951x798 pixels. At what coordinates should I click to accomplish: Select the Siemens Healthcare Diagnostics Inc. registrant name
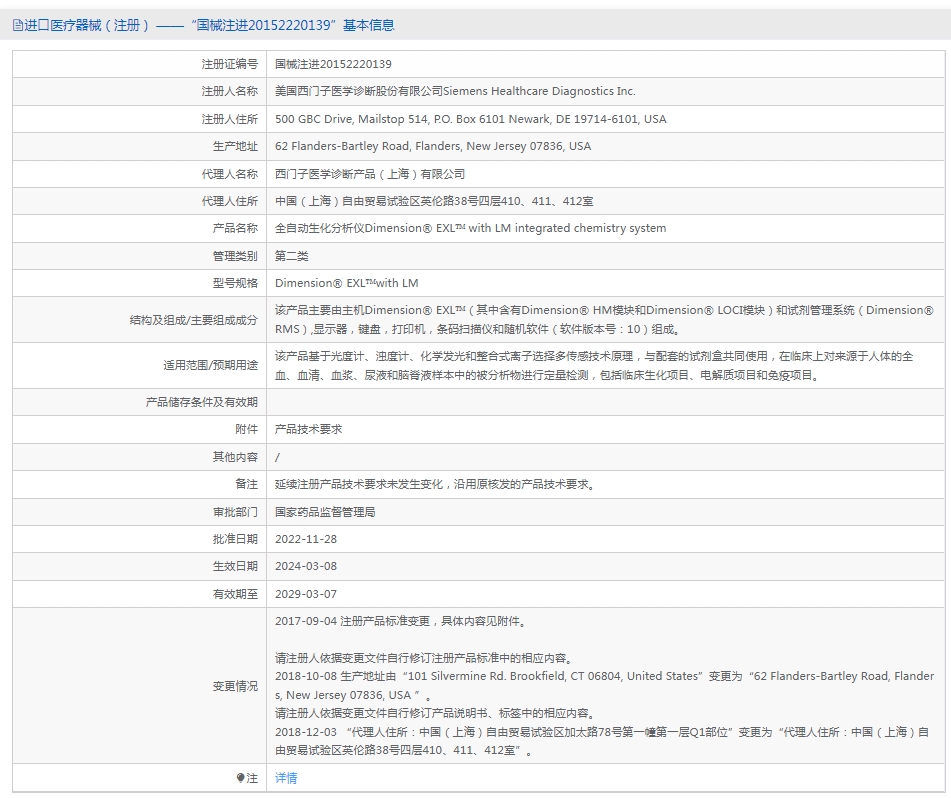coord(455,92)
